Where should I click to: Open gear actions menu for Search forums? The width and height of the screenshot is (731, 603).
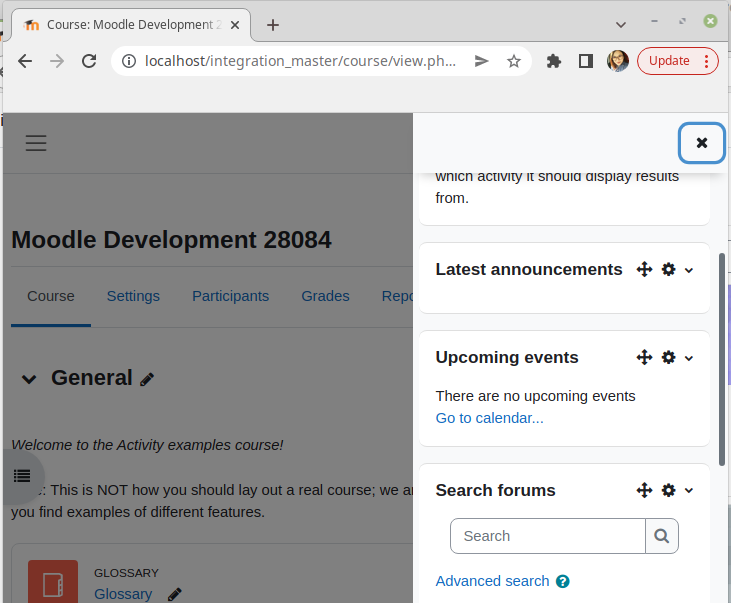668,491
